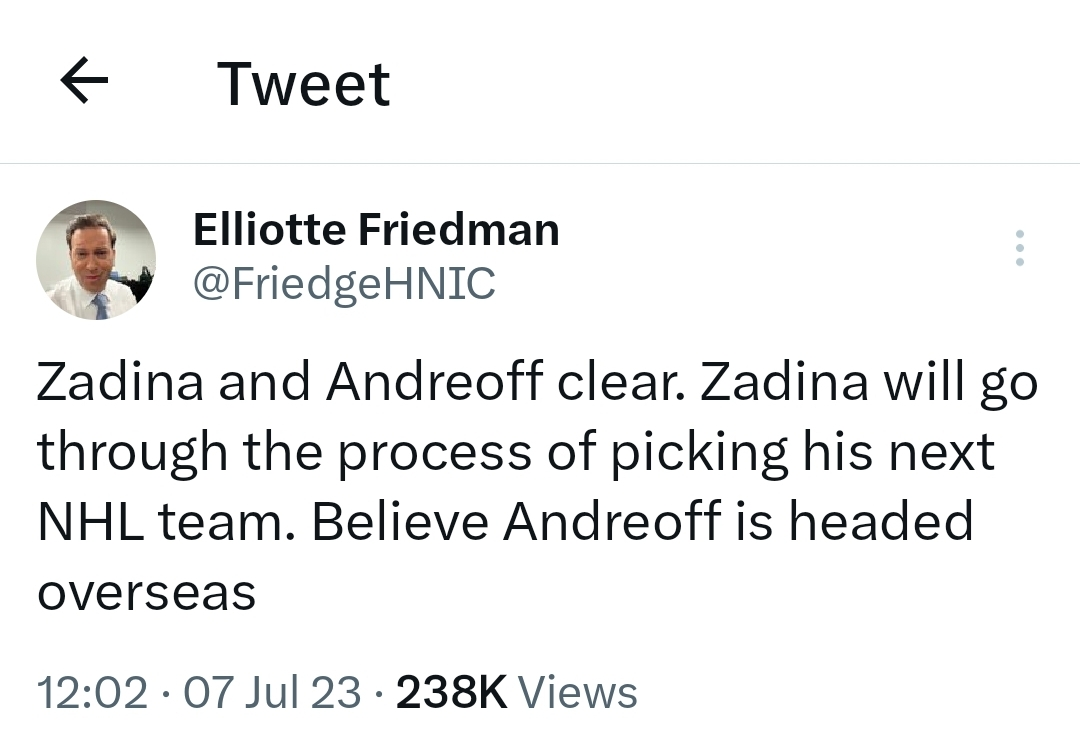Open the @FriedgeHNIC handle link
The width and height of the screenshot is (1080, 747).
point(344,283)
